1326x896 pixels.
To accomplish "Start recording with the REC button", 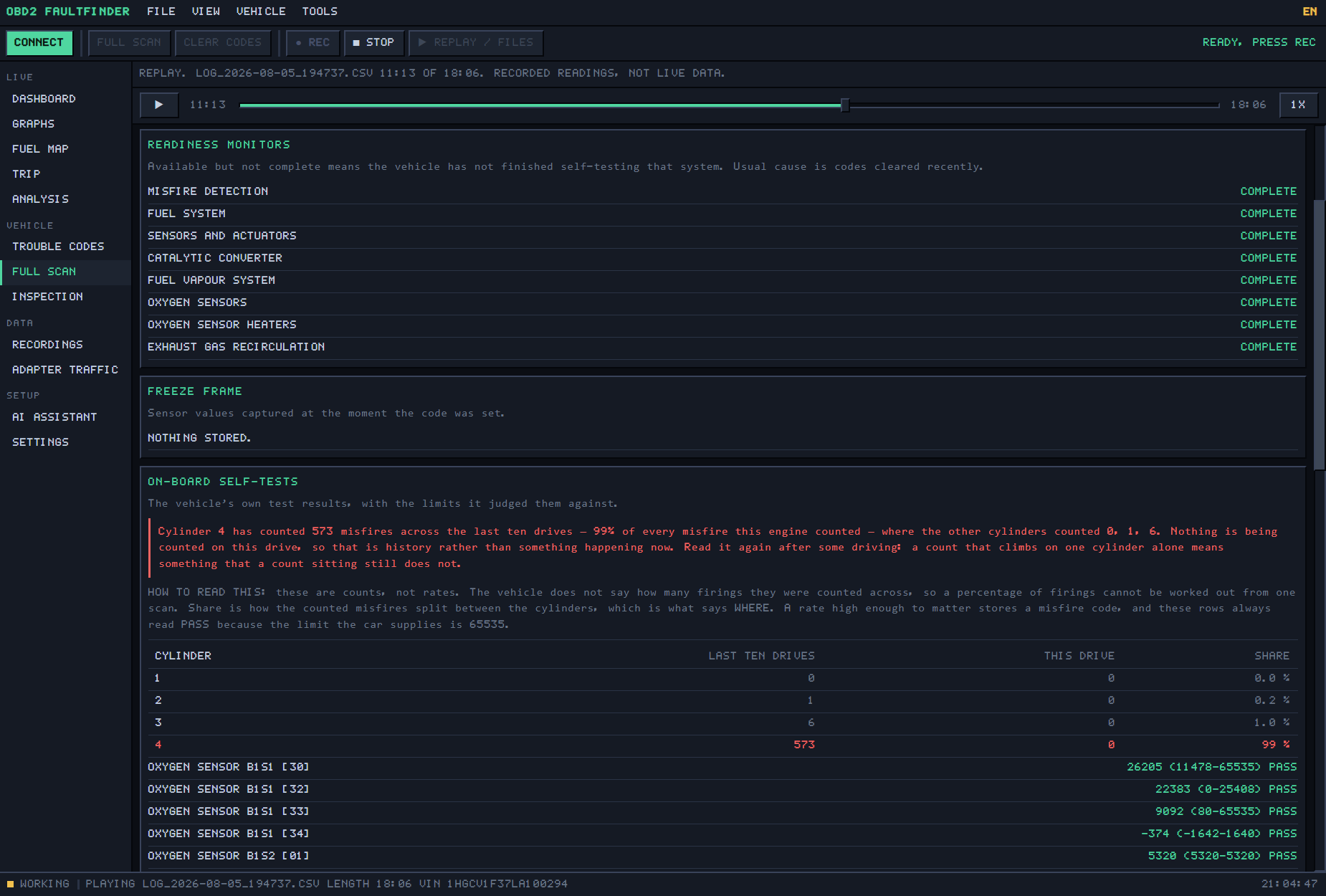I will click(313, 43).
